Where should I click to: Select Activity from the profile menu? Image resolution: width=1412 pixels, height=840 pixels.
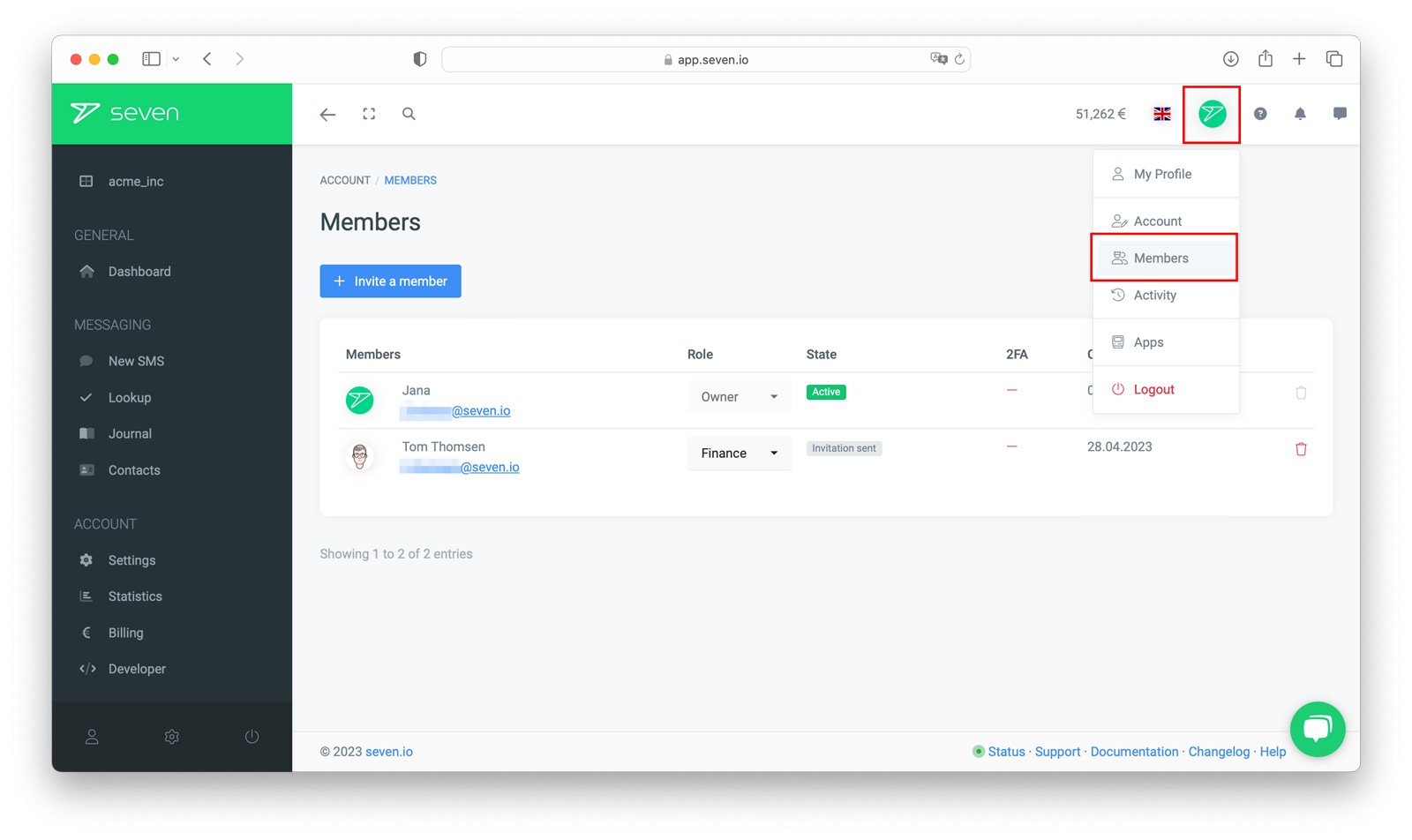click(1154, 296)
